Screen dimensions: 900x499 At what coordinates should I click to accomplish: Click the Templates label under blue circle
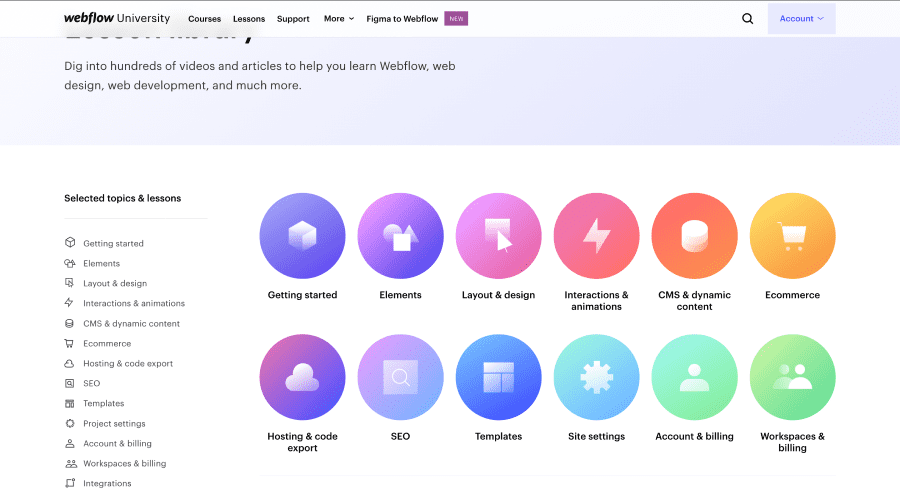(x=498, y=436)
